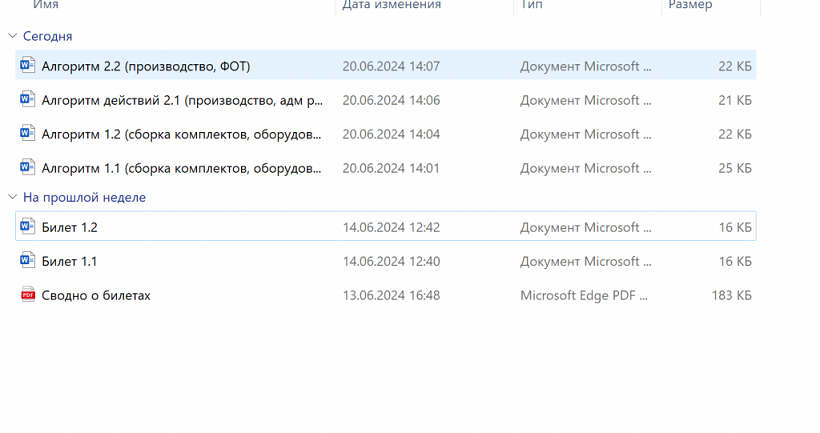
Task: Sort by Размер column header
Action: tap(690, 5)
